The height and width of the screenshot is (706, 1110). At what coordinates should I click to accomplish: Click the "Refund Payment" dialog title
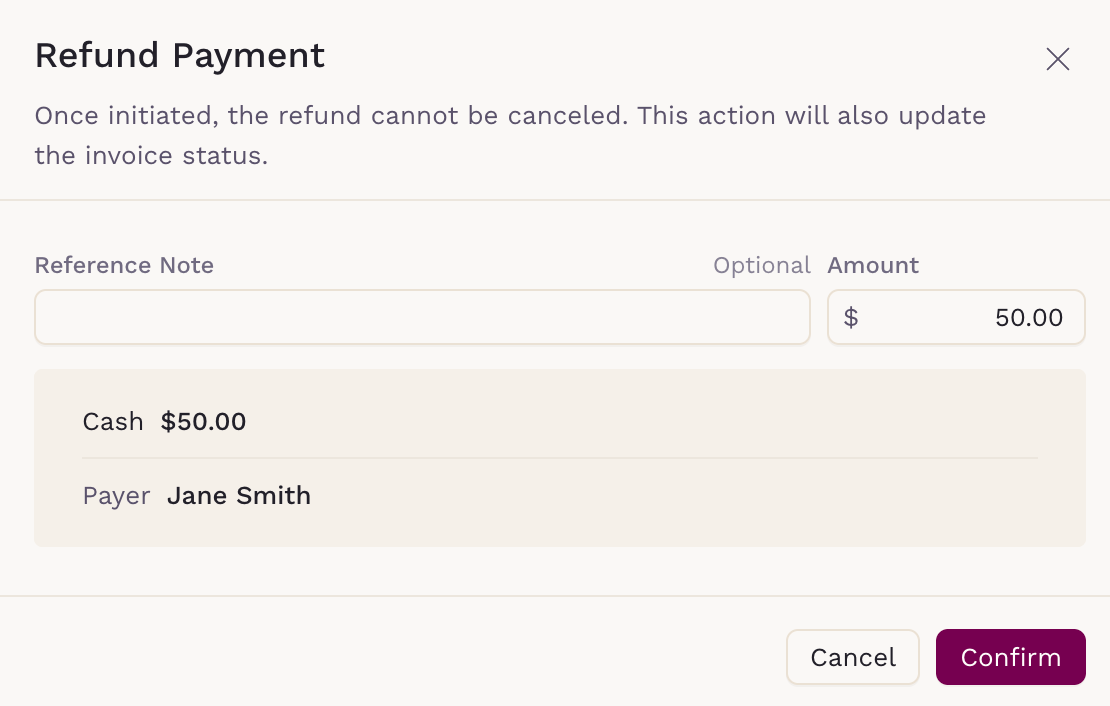(180, 55)
